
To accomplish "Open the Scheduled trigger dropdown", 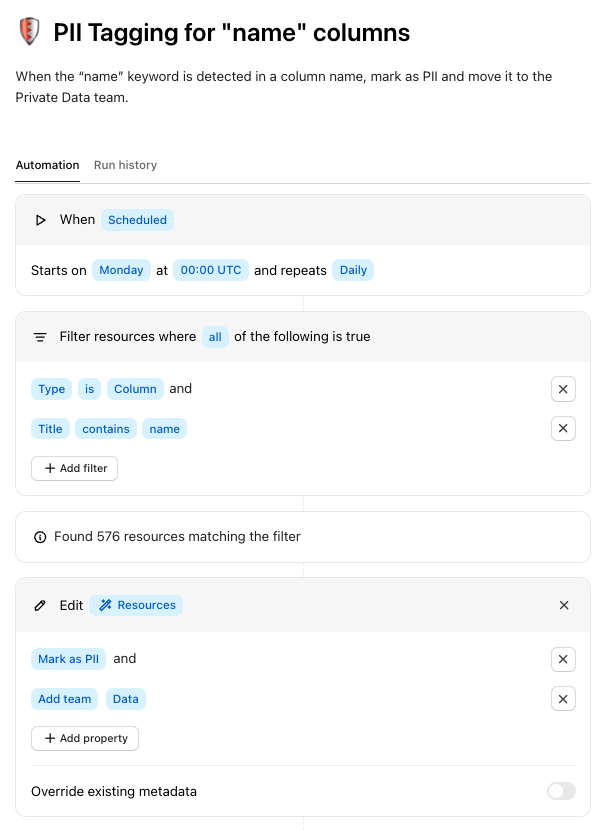I will [x=137, y=220].
